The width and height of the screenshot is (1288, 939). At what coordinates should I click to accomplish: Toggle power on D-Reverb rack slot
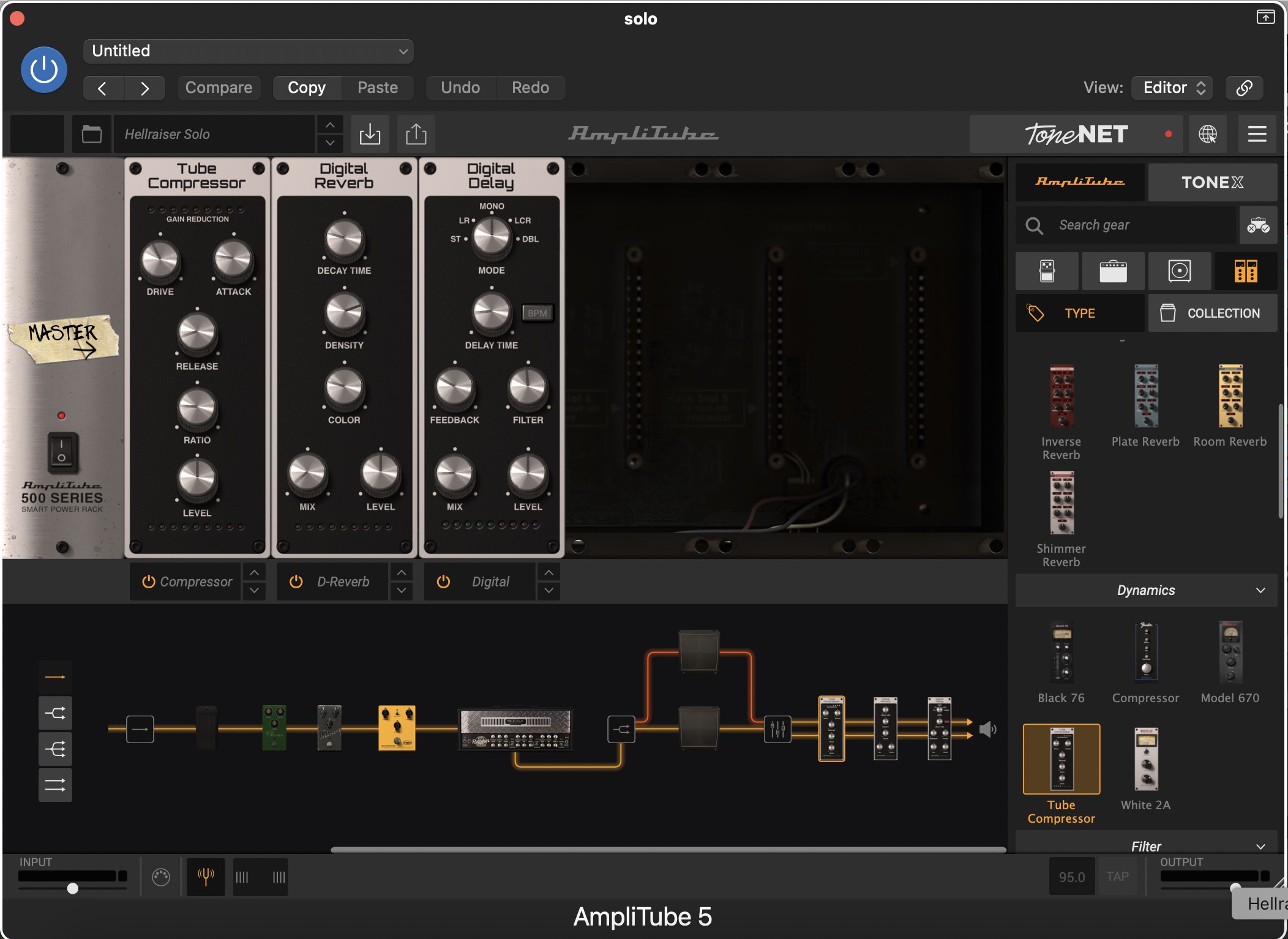(x=296, y=582)
